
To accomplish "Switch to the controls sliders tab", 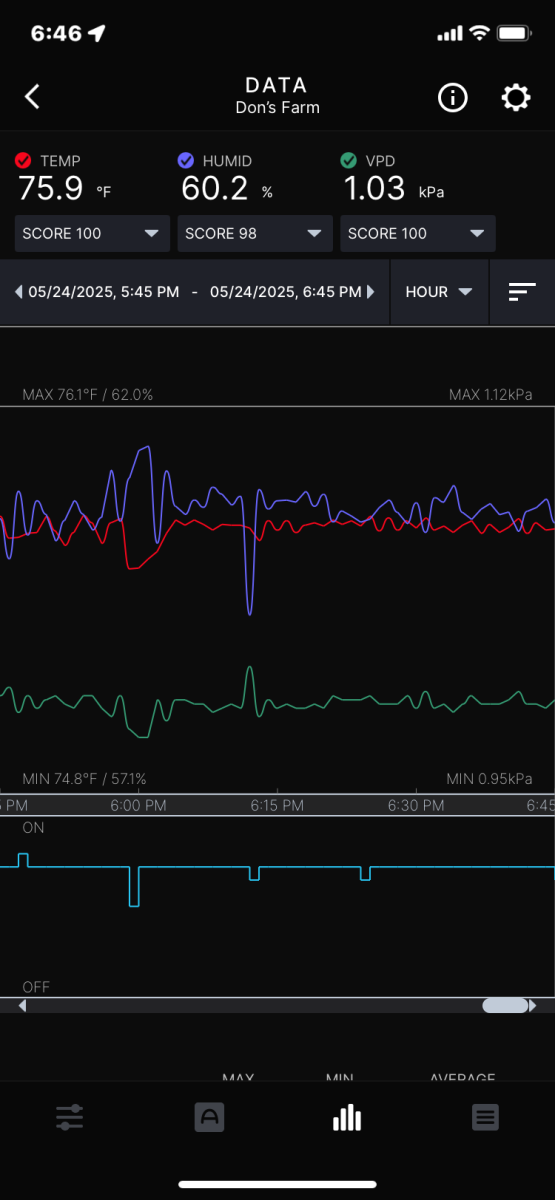I will click(69, 1117).
